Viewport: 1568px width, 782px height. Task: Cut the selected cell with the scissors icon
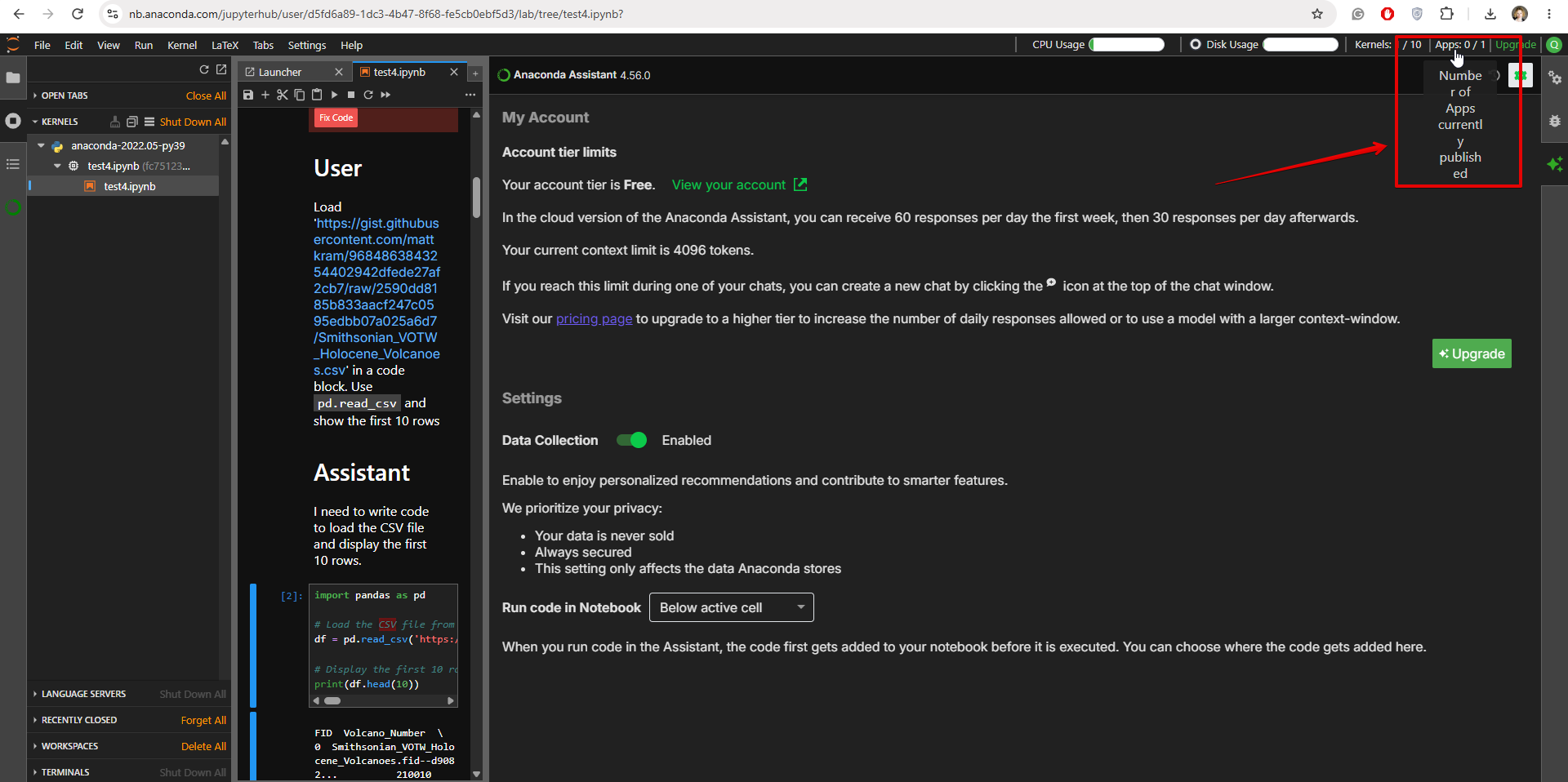(x=283, y=95)
